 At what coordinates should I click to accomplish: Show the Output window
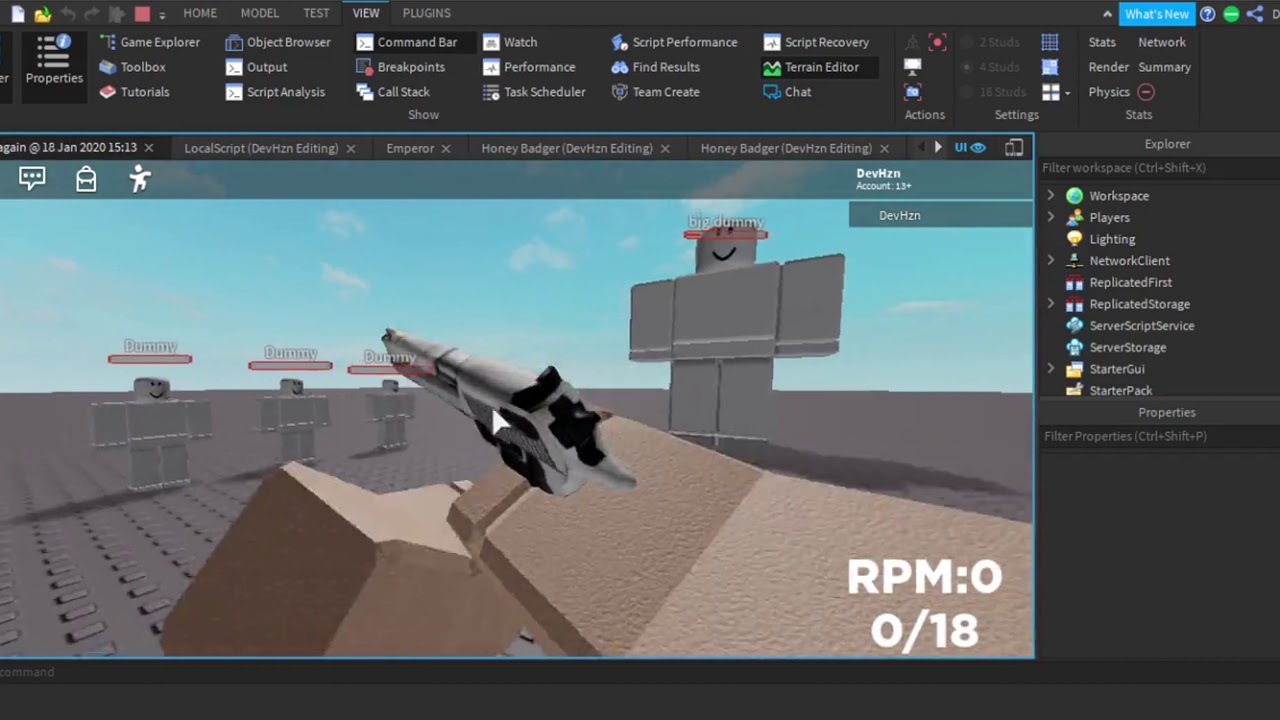(x=256, y=67)
